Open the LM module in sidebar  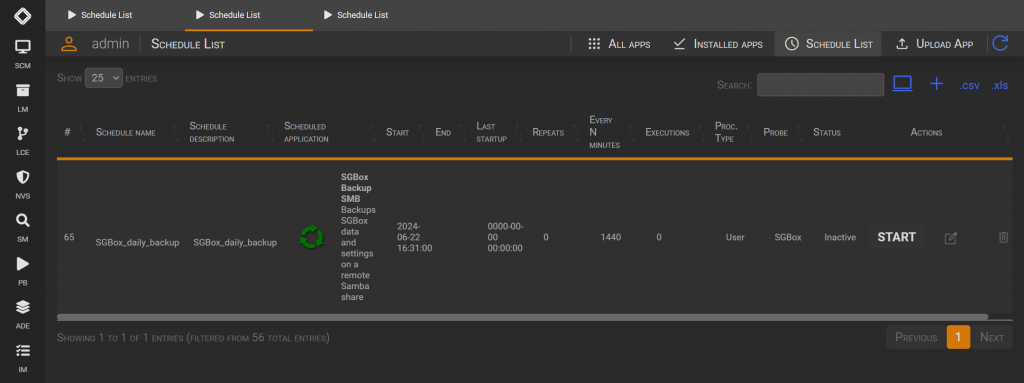click(22, 96)
